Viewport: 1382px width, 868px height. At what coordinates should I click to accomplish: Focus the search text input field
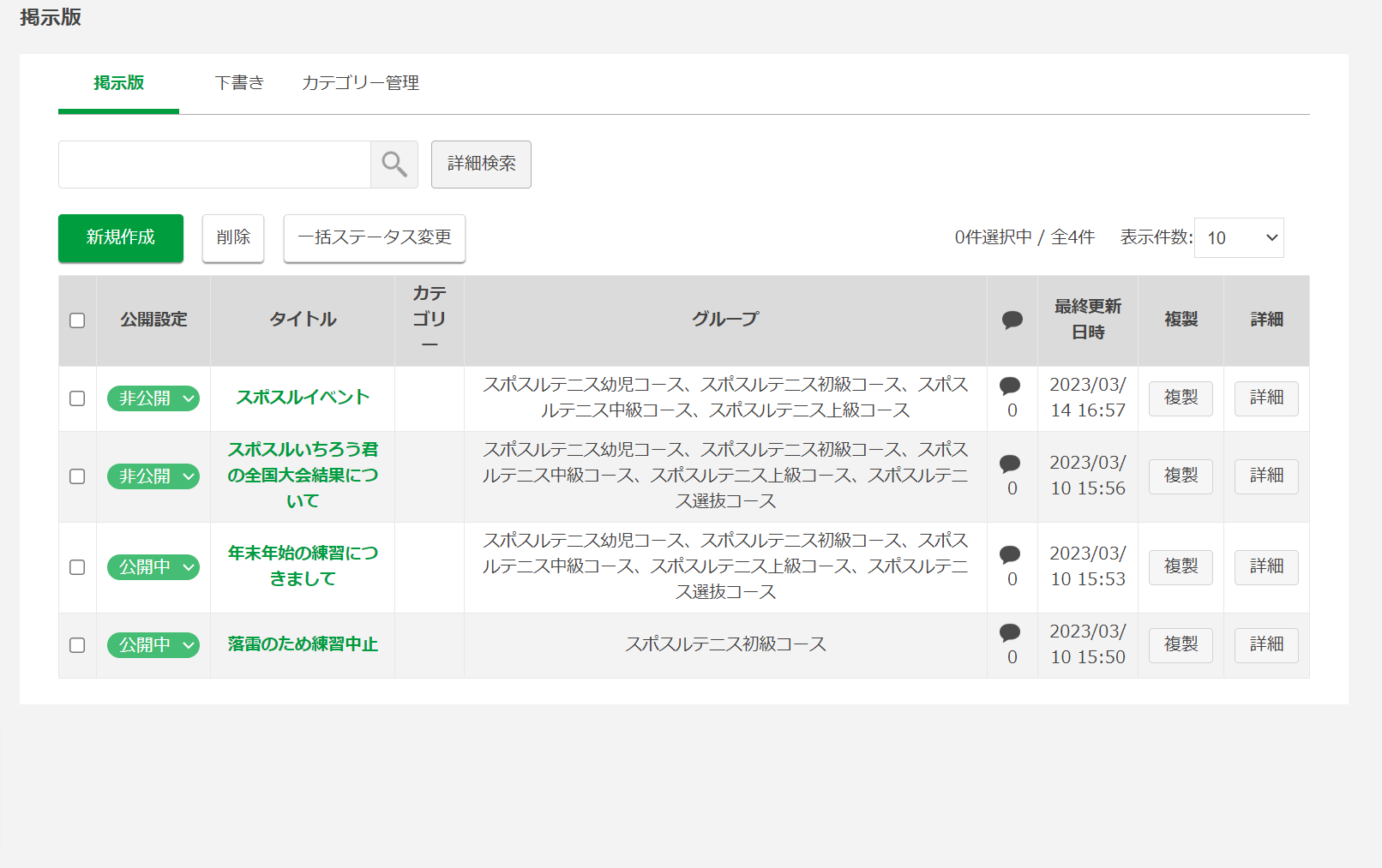(214, 165)
